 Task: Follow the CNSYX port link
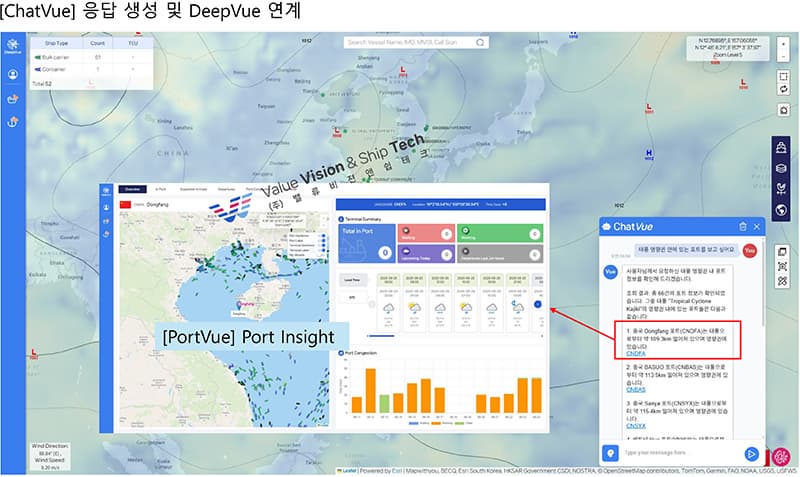click(636, 426)
